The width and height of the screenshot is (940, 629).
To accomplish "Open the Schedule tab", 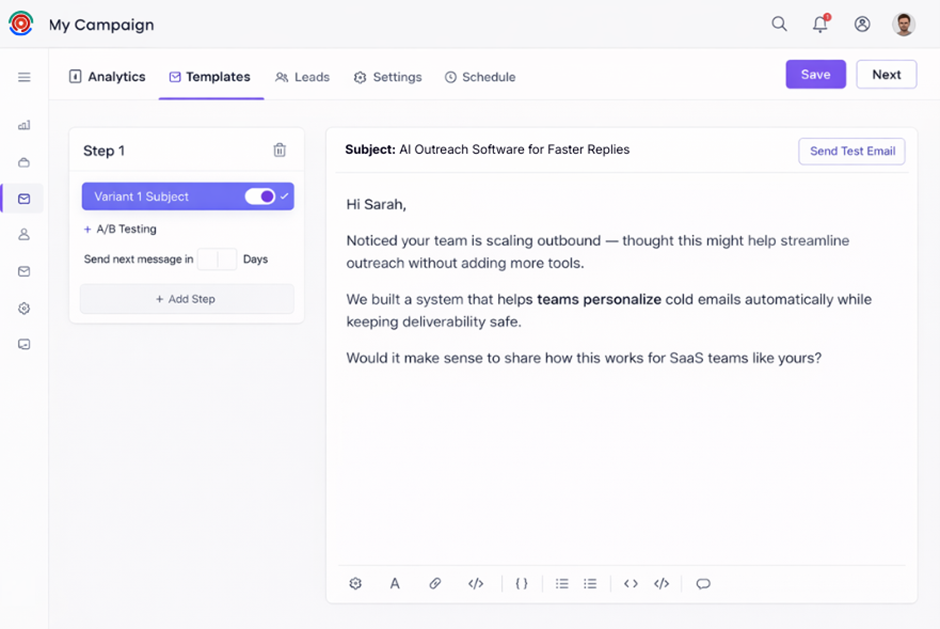I will coord(480,77).
